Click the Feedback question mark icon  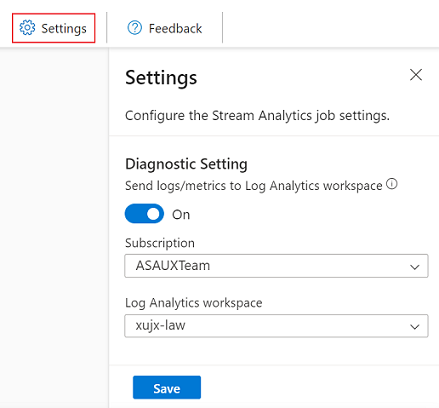click(135, 28)
